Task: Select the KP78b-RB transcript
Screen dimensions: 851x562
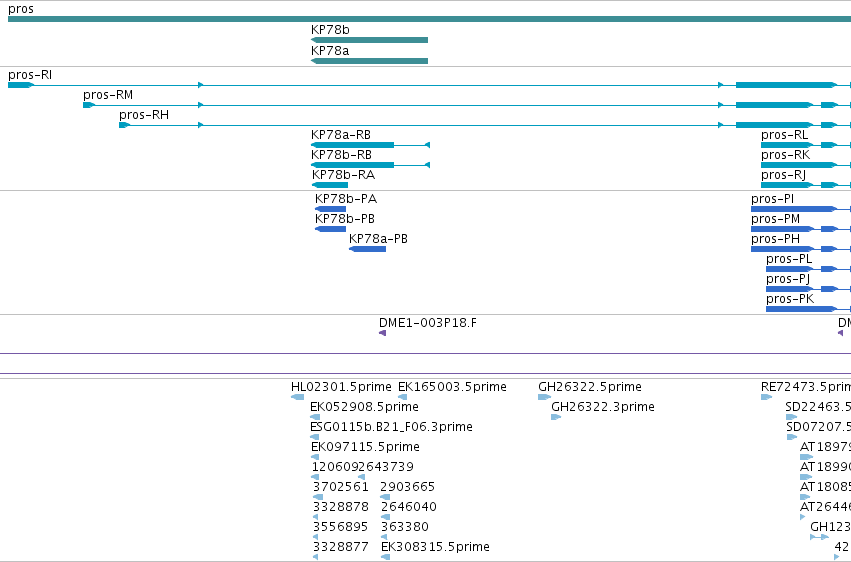Action: [x=370, y=165]
